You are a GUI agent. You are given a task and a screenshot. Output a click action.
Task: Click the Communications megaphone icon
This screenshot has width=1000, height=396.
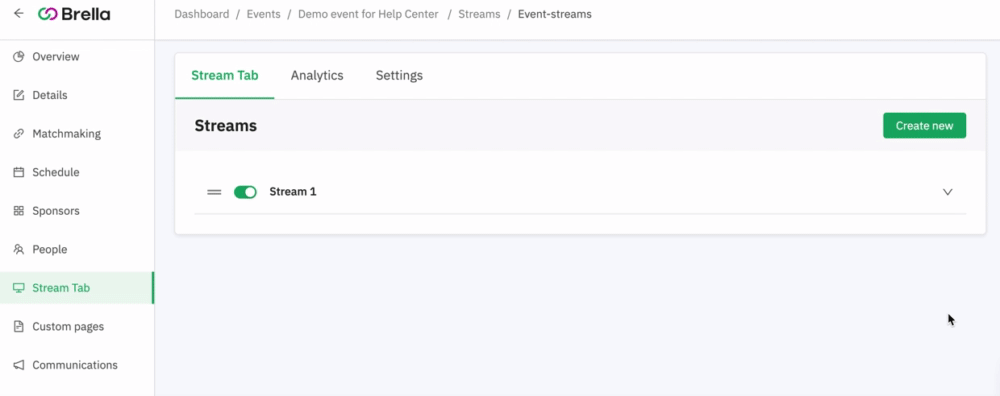(x=18, y=365)
